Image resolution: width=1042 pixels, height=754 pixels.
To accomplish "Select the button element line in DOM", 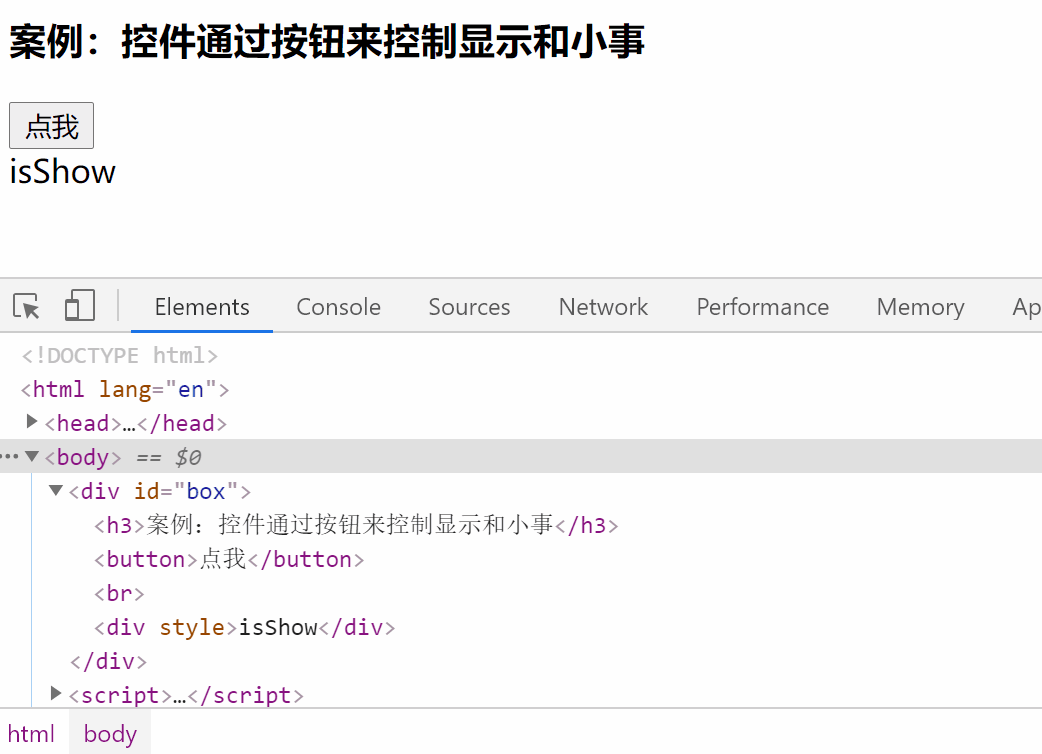I will coord(229,559).
